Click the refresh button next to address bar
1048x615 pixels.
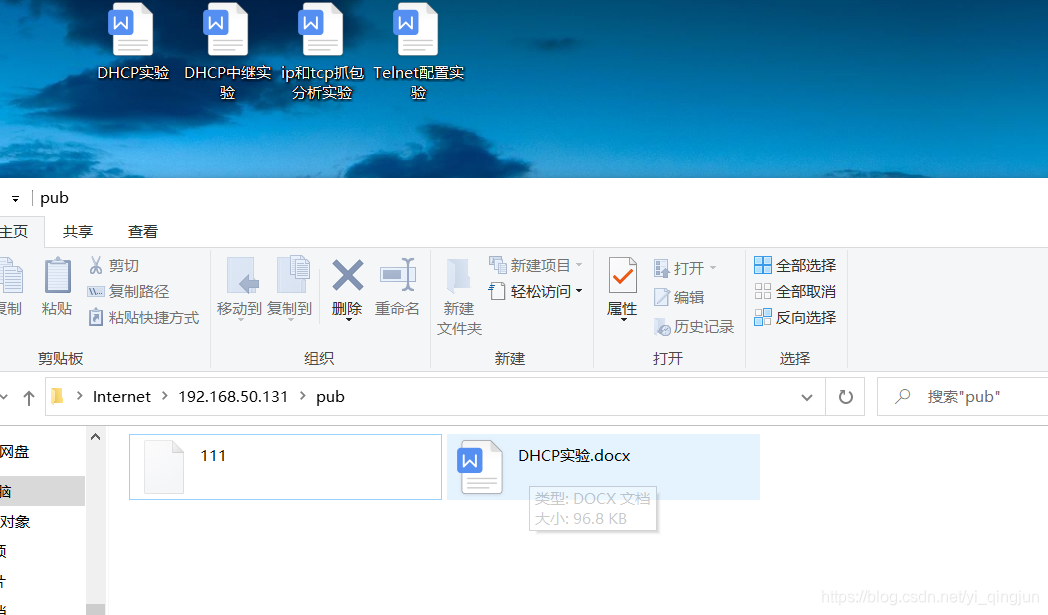coord(844,396)
